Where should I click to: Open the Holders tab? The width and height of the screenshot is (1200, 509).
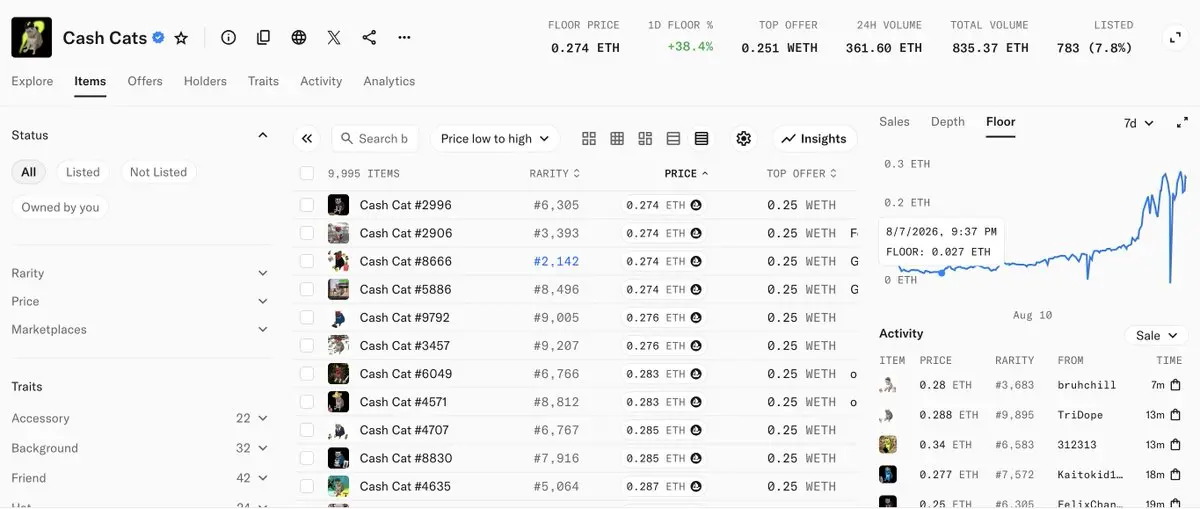(x=205, y=81)
